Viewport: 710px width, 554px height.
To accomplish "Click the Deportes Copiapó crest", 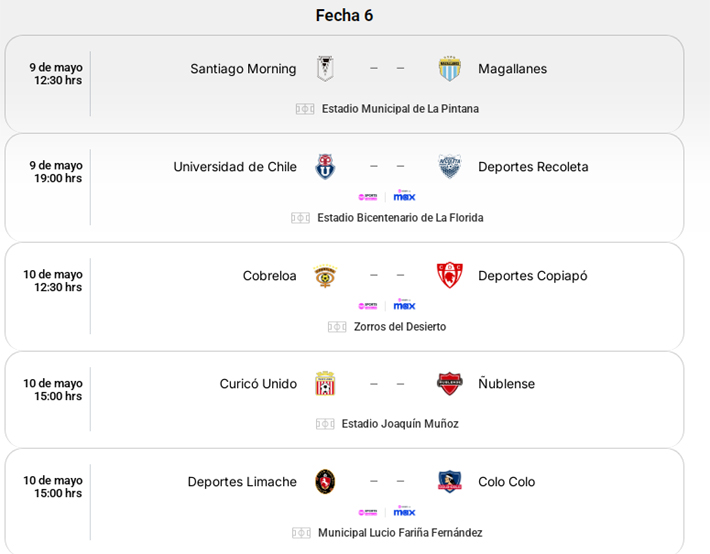I will pos(449,276).
